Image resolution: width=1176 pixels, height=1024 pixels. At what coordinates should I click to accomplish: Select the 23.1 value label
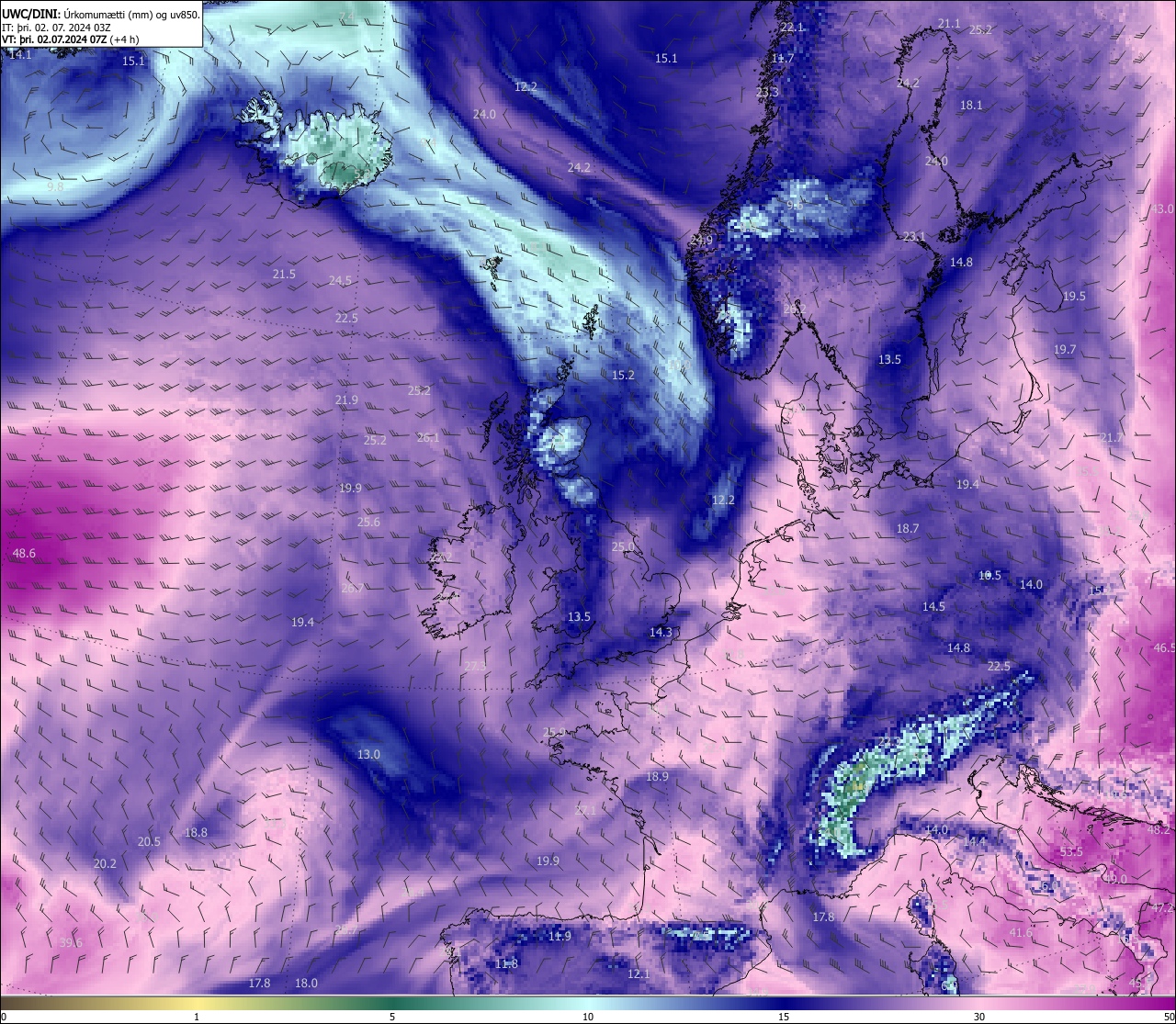click(914, 236)
